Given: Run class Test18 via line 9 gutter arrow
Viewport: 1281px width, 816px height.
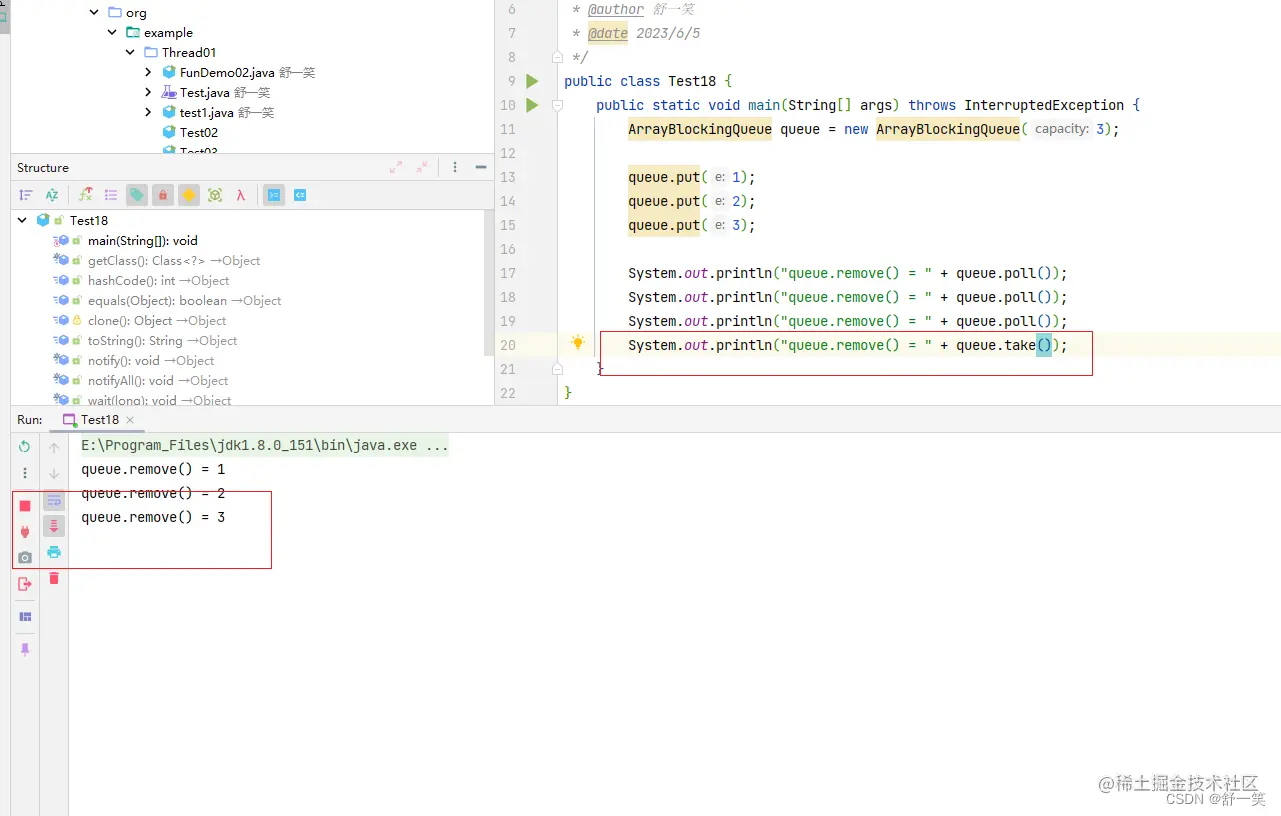Looking at the screenshot, I should [532, 81].
